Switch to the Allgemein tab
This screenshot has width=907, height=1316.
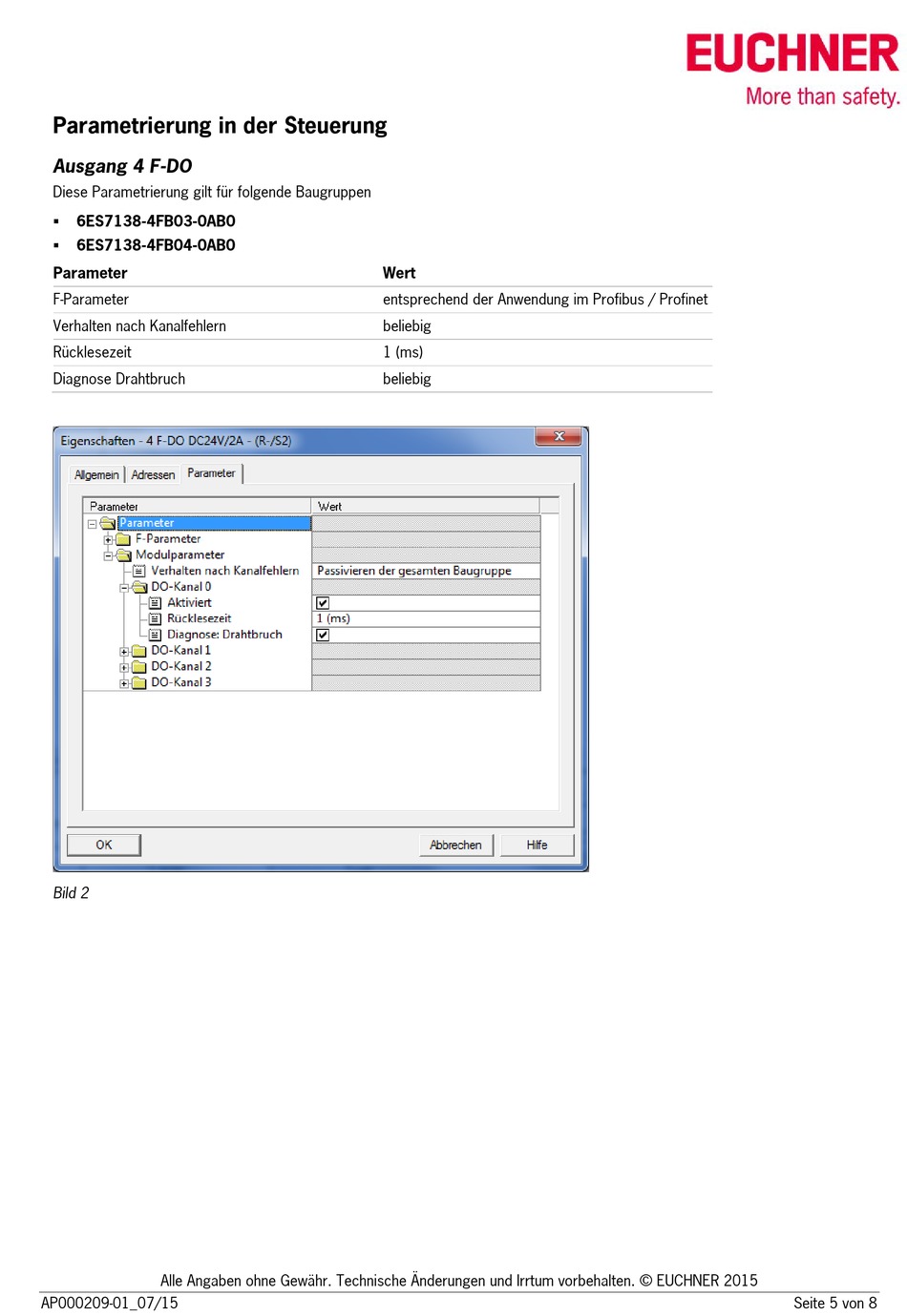(96, 475)
